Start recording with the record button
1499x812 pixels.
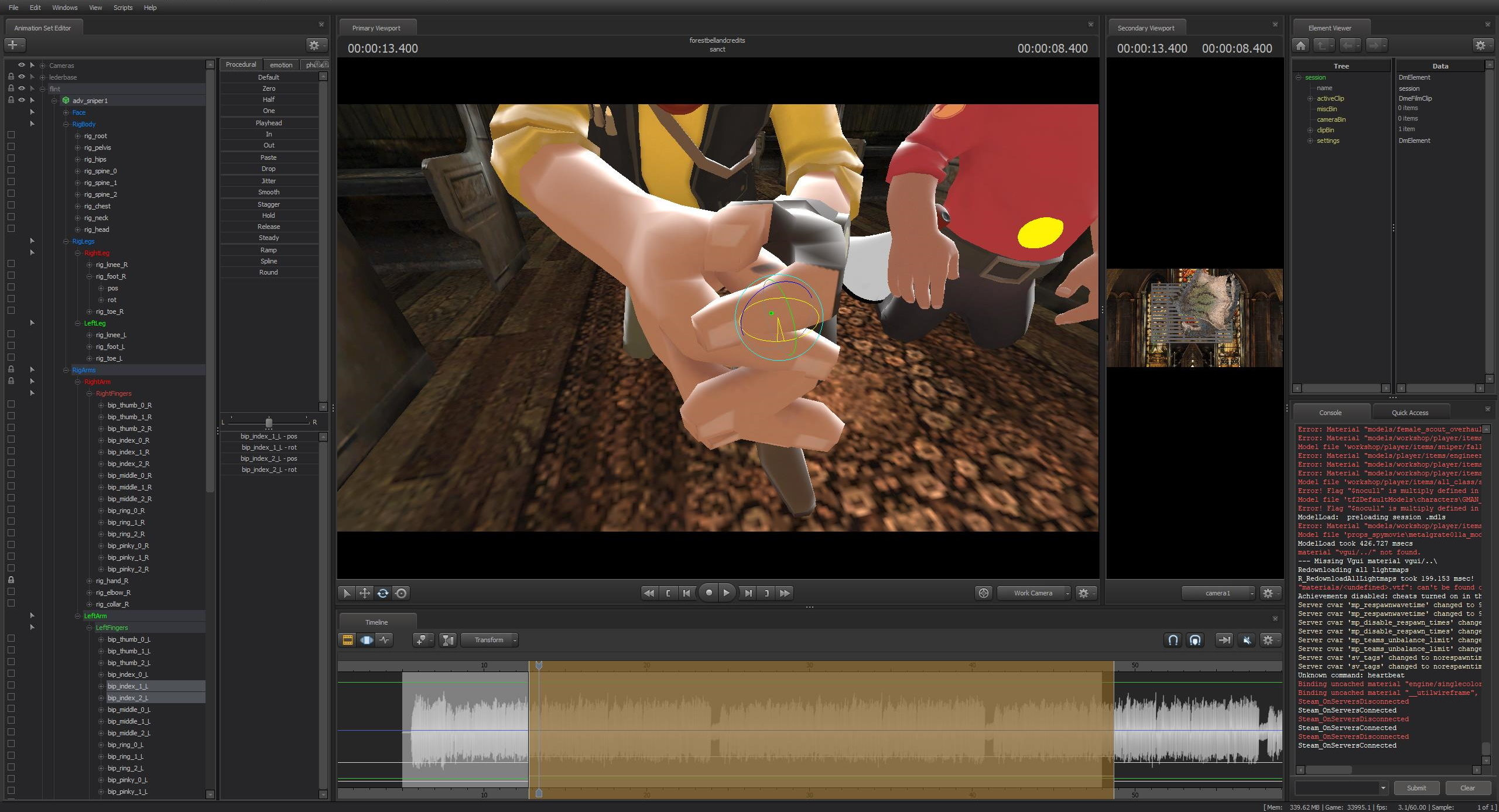pos(709,592)
